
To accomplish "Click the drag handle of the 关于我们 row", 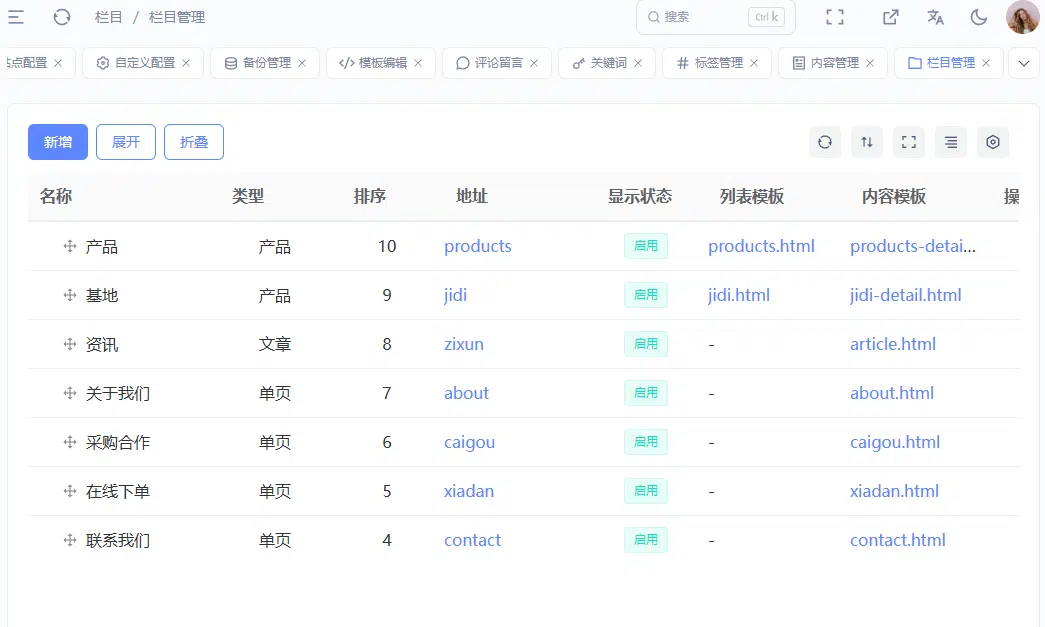I will [x=70, y=393].
